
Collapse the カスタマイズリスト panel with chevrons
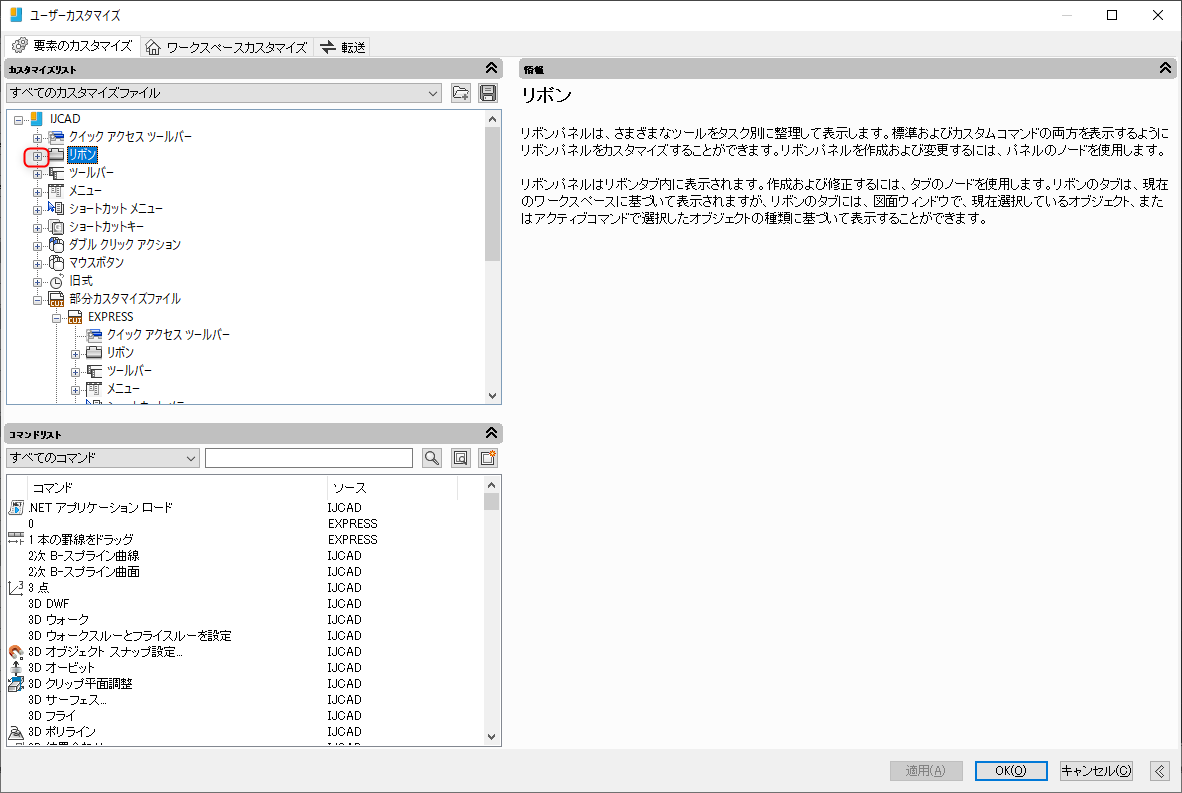491,69
